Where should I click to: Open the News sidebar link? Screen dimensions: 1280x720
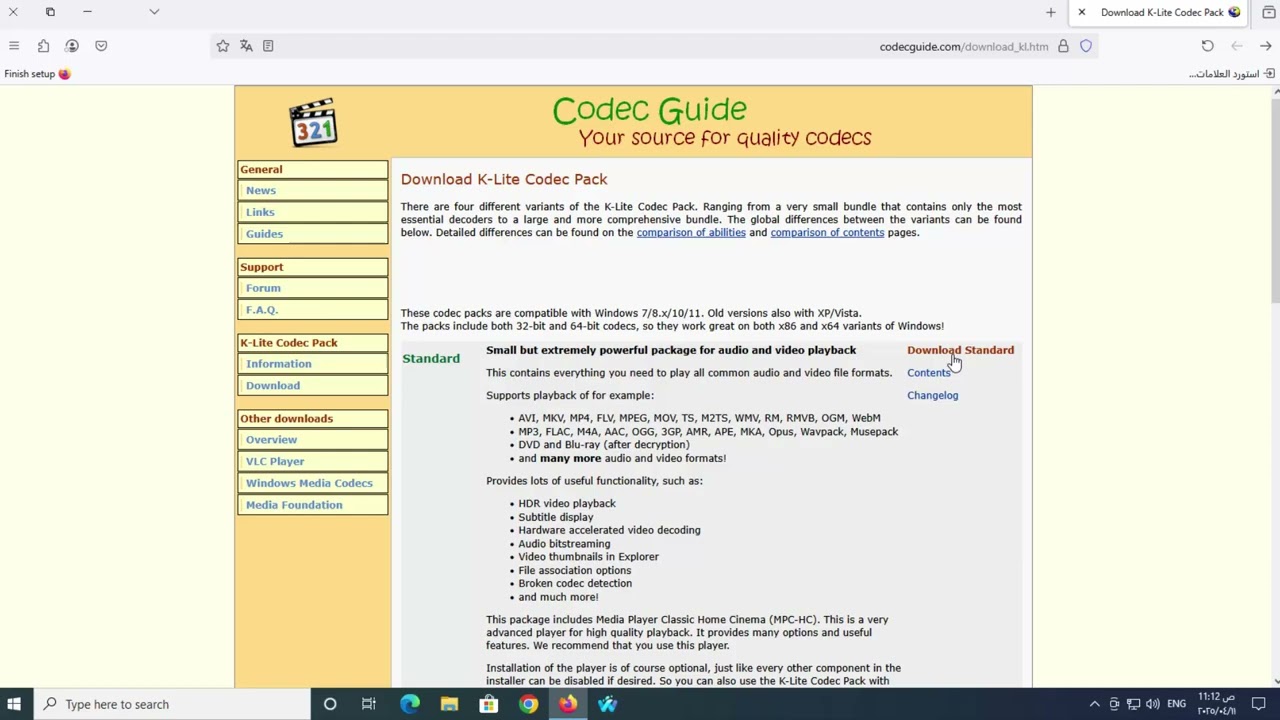click(261, 190)
